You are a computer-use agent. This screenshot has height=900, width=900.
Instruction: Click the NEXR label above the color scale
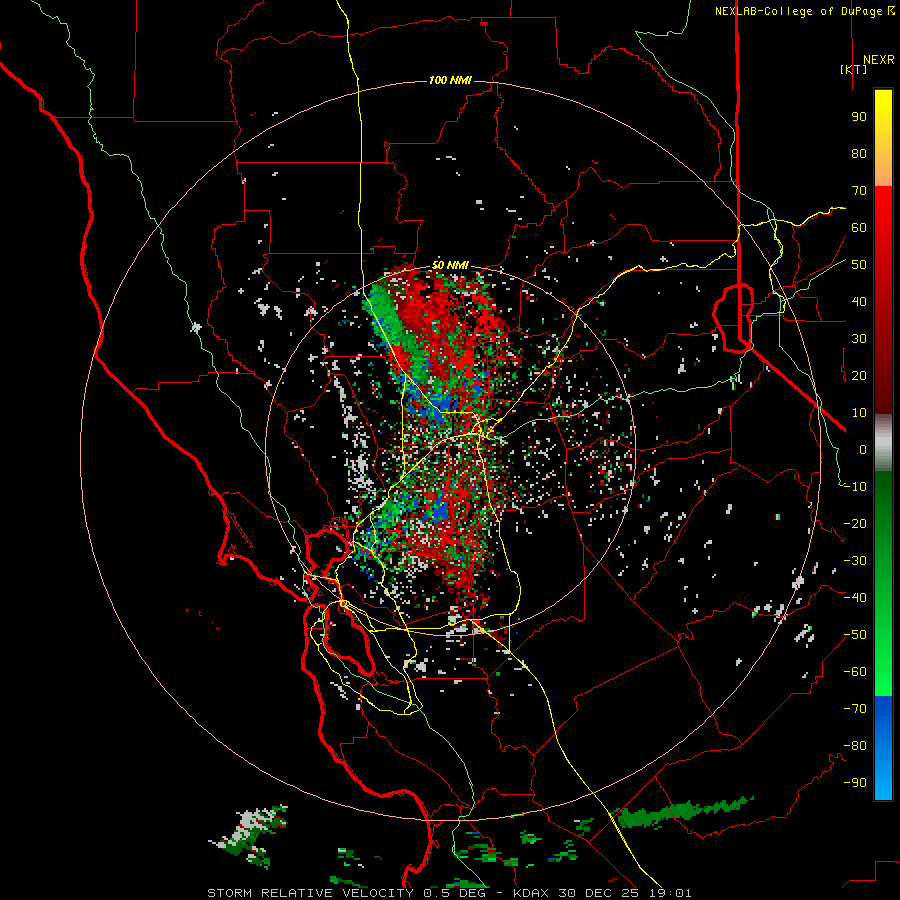[x=879, y=60]
